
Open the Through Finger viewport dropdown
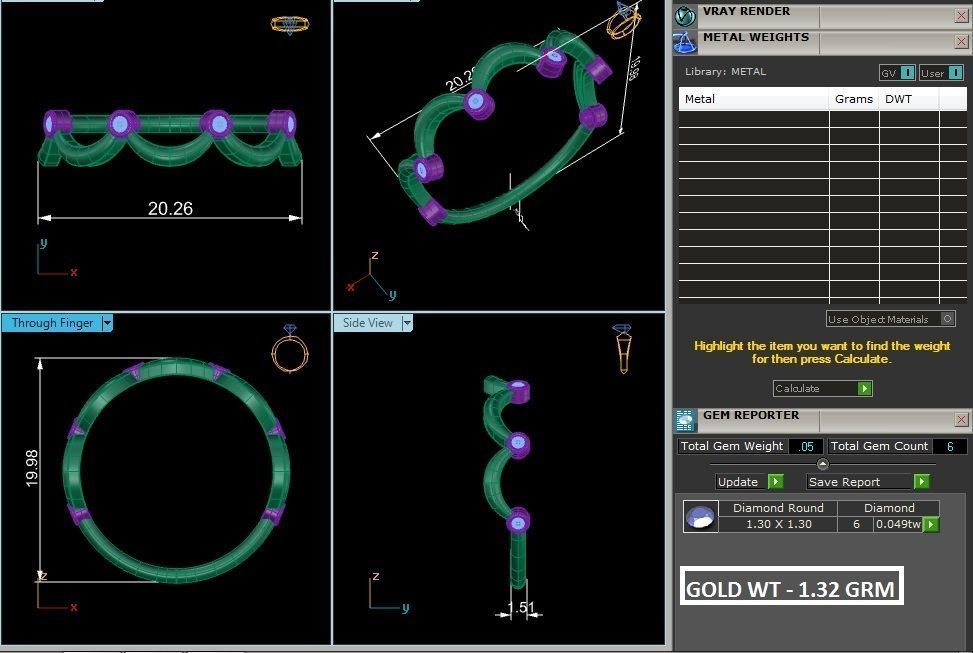click(107, 323)
